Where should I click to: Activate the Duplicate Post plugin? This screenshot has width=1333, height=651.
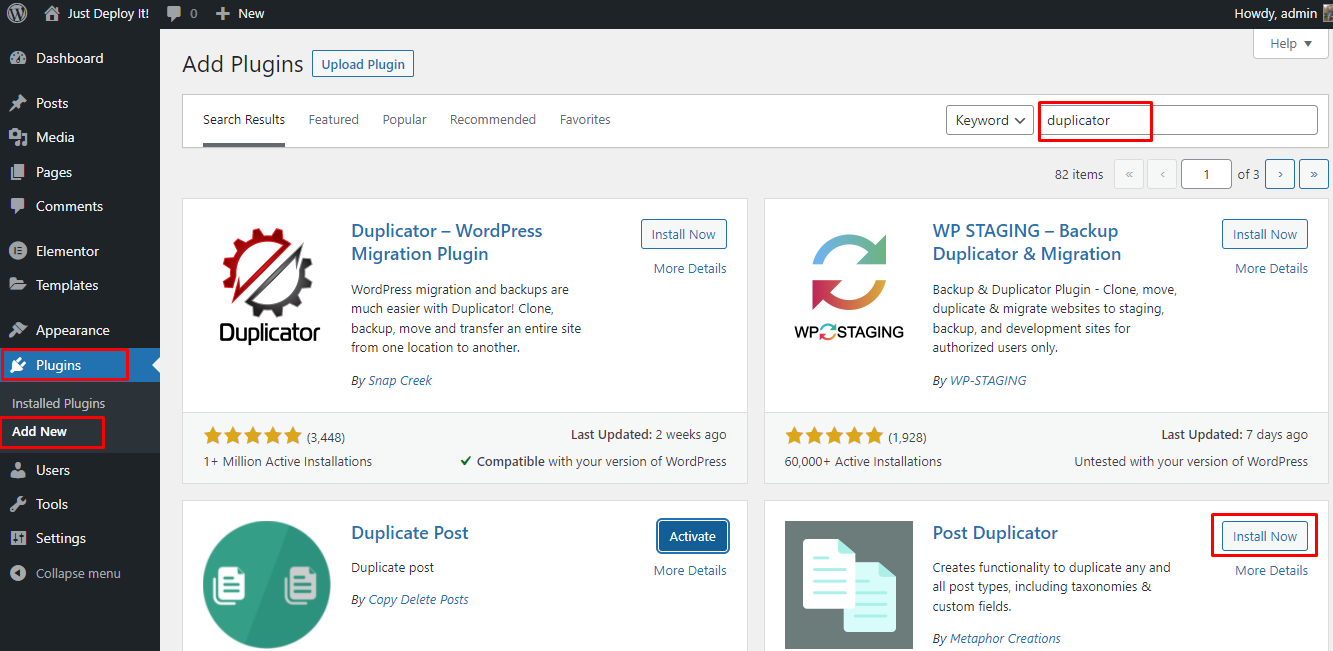click(x=693, y=536)
